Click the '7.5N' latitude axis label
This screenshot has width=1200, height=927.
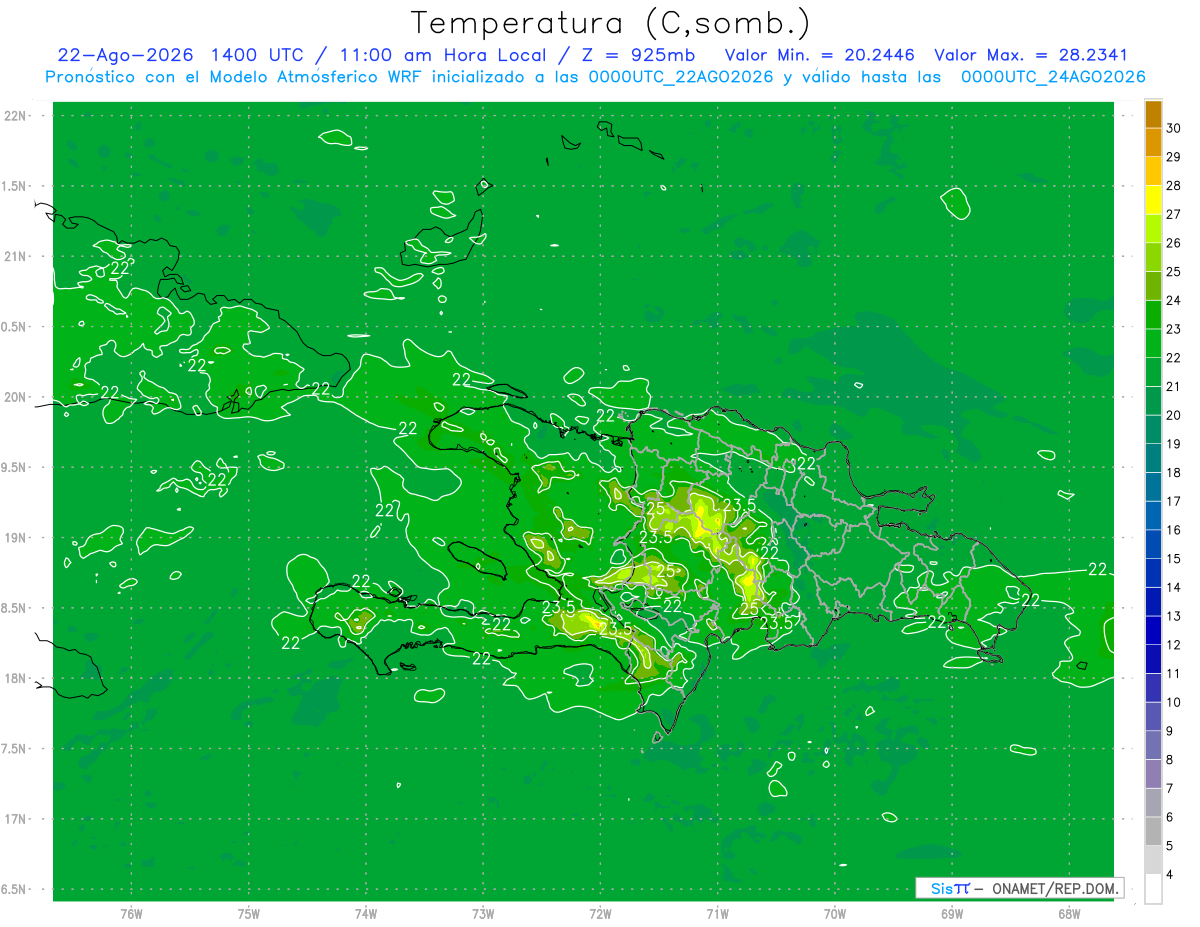pyautogui.click(x=16, y=749)
